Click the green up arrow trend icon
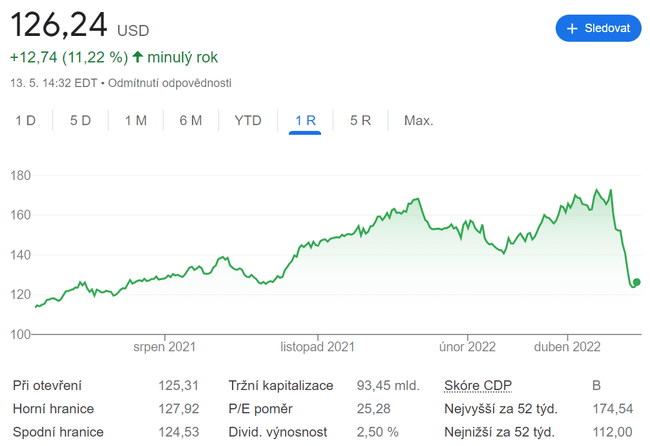The height and width of the screenshot is (446, 650). click(x=137, y=58)
